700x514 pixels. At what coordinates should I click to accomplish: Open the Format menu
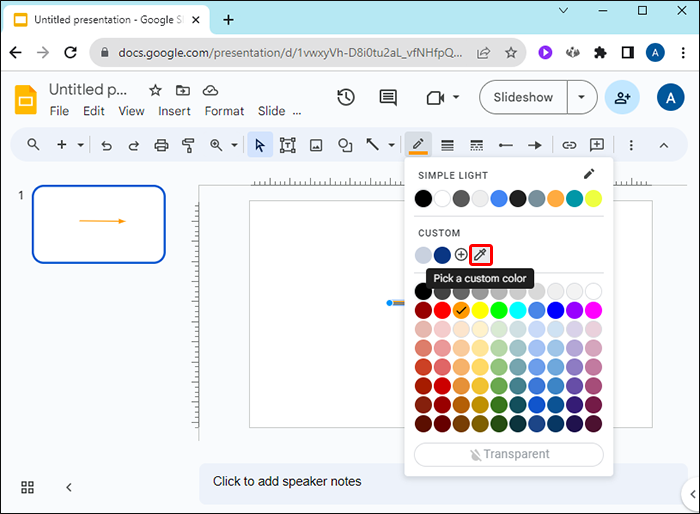point(224,111)
